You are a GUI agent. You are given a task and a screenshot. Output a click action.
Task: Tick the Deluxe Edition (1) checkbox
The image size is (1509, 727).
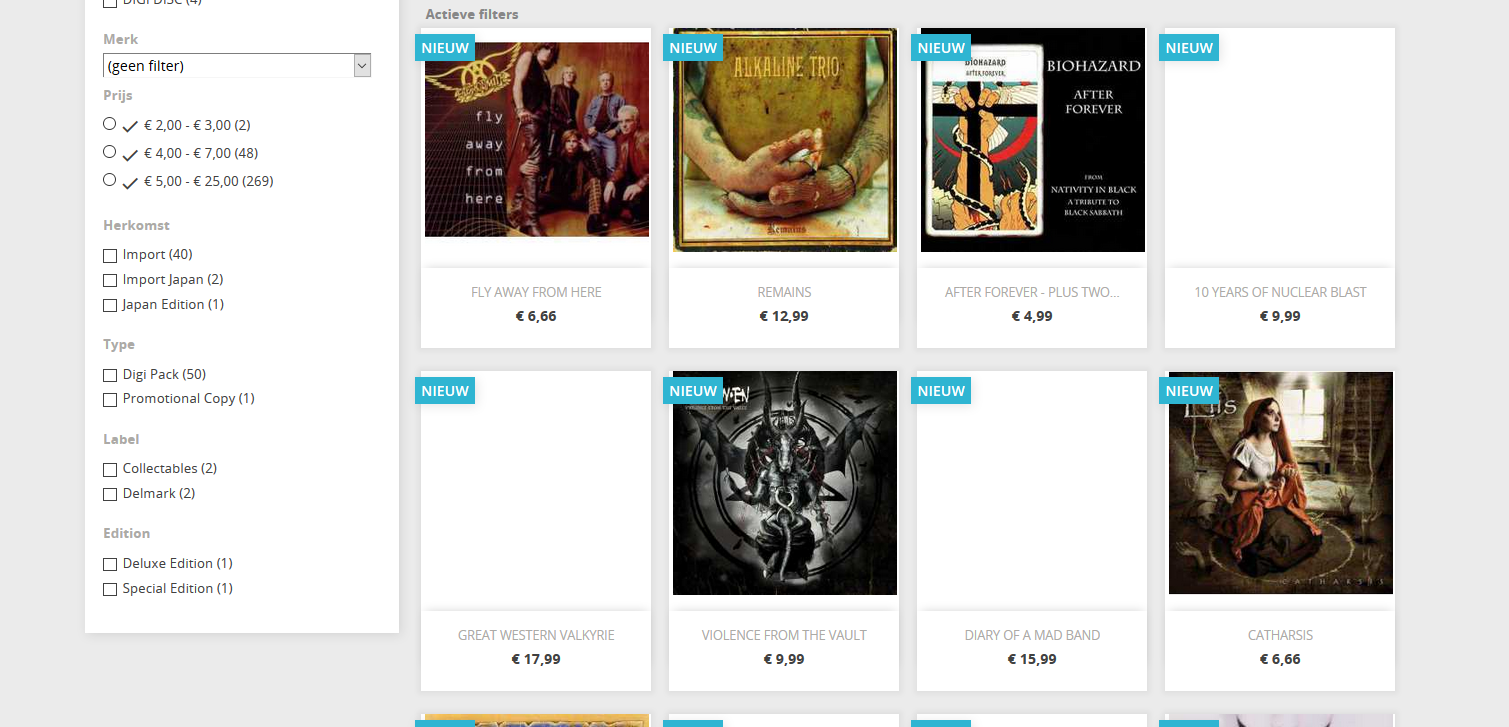point(110,565)
